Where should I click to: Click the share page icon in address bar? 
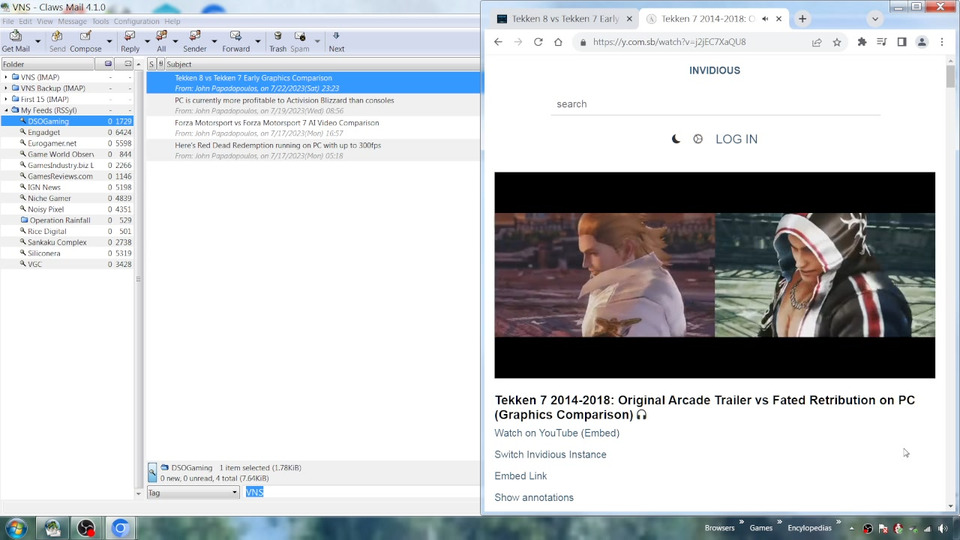pyautogui.click(x=817, y=42)
